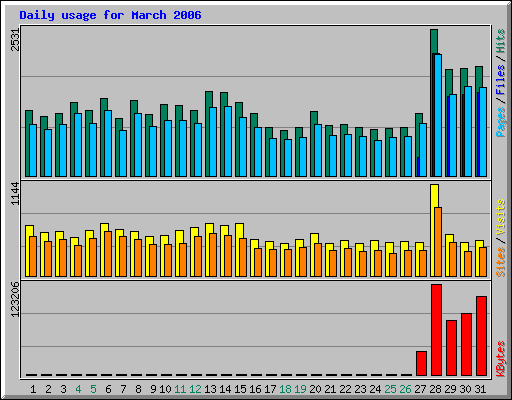Select the red KBytes bar for day 27

pyautogui.click(x=421, y=363)
